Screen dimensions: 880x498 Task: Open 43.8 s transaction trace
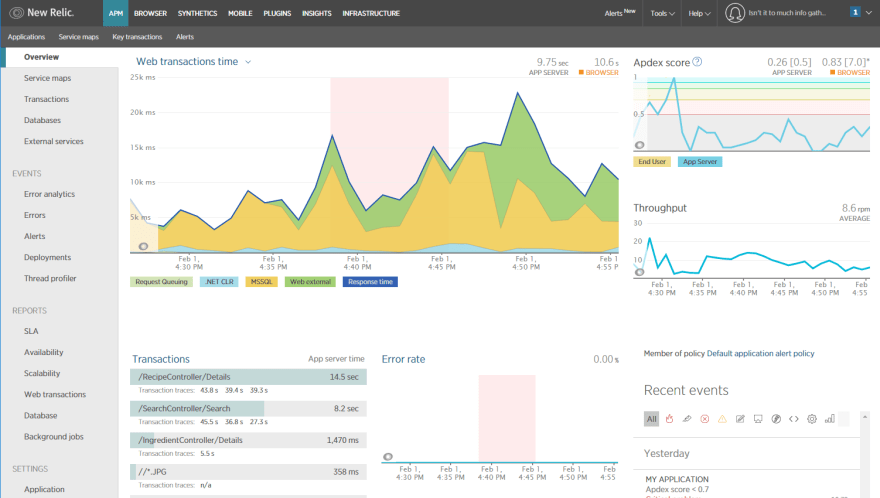pos(209,390)
